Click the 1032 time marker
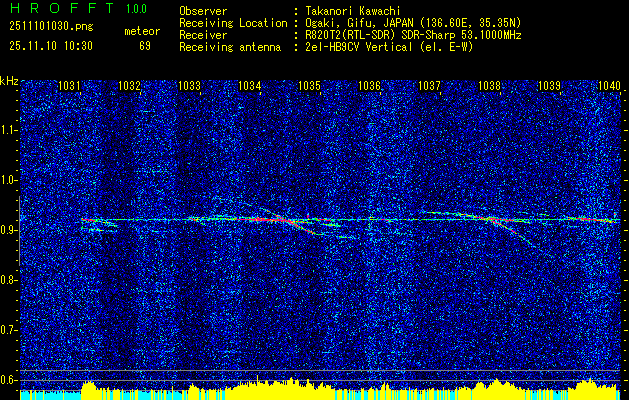629x400 pixels. (x=129, y=85)
